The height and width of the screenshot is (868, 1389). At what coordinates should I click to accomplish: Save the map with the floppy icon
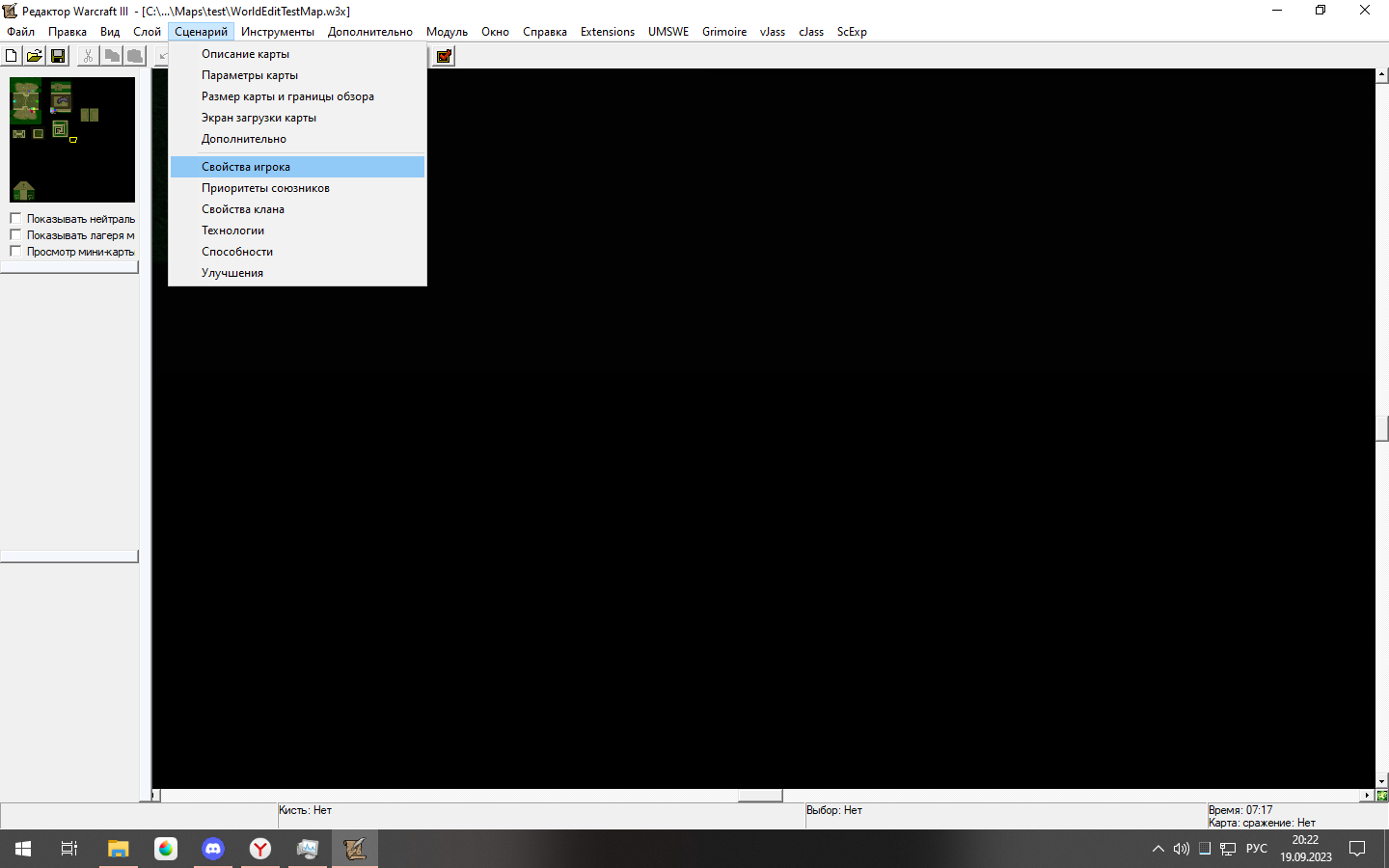click(x=58, y=56)
